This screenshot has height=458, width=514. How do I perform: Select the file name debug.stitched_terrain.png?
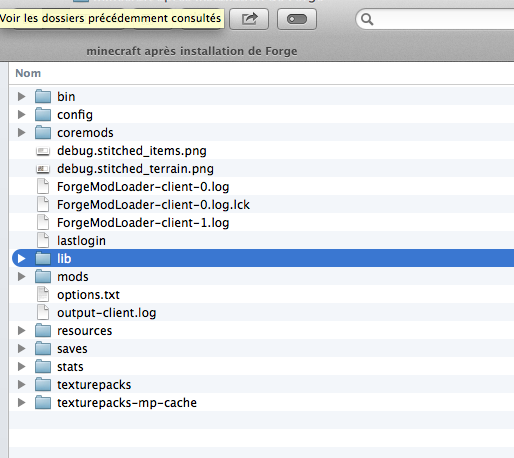pyautogui.click(x=135, y=169)
